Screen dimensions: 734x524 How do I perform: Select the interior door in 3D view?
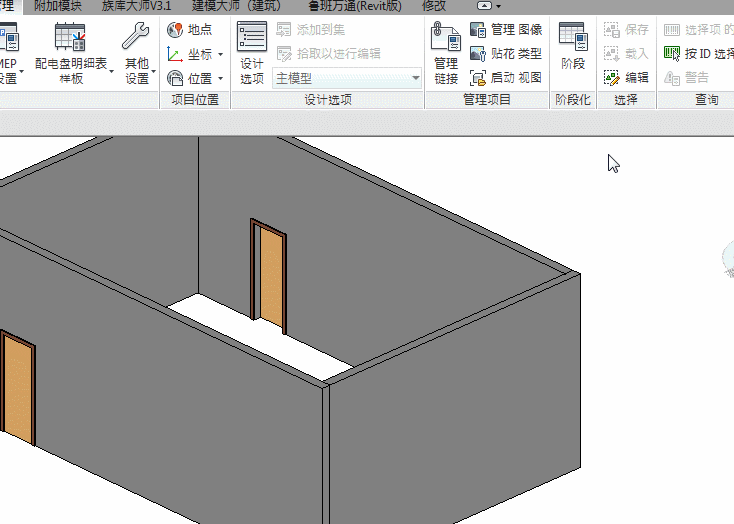pyautogui.click(x=269, y=276)
